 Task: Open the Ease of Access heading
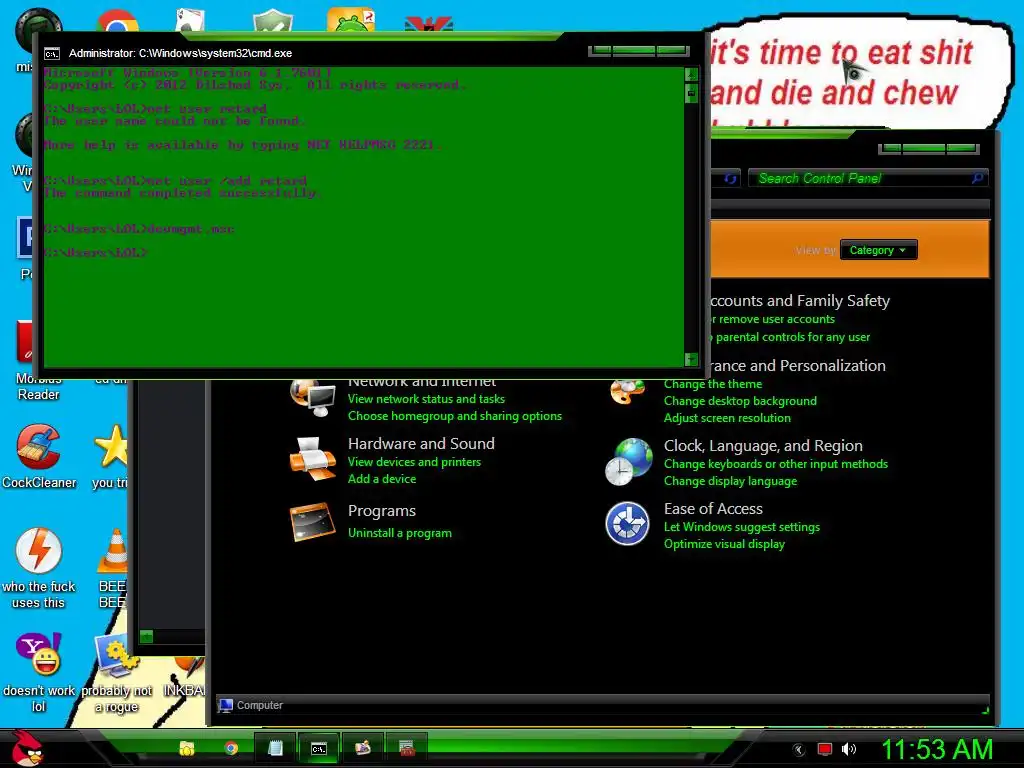pos(713,509)
